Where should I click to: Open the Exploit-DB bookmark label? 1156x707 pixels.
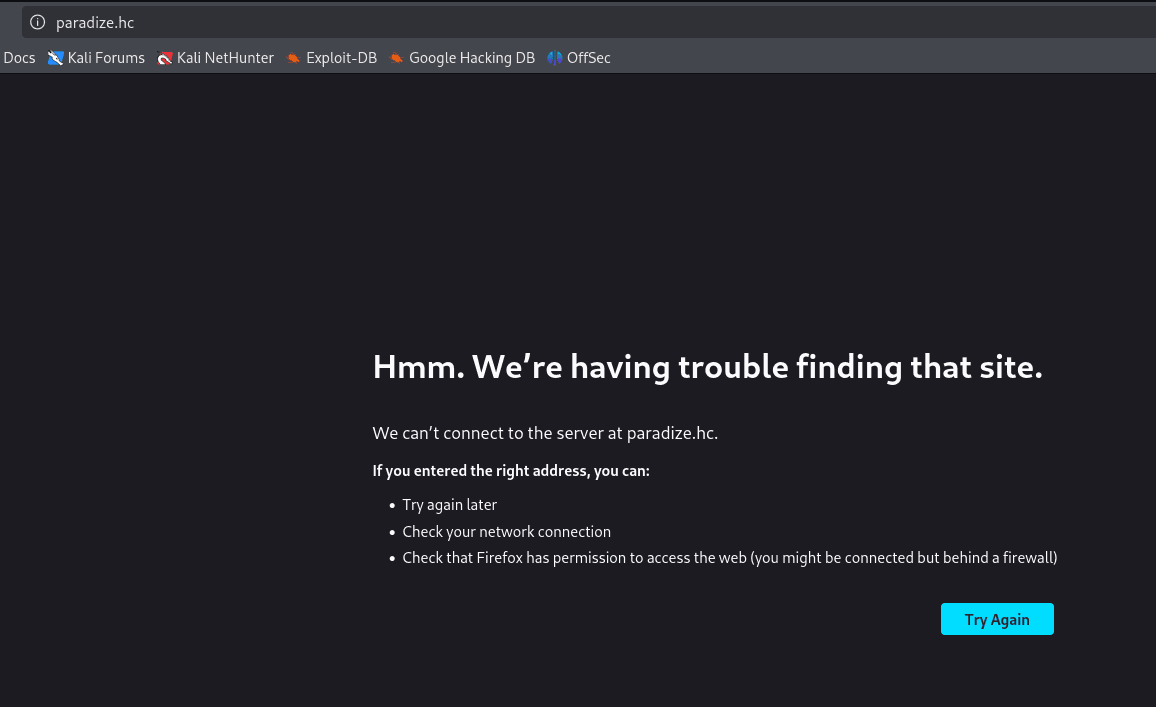(341, 58)
